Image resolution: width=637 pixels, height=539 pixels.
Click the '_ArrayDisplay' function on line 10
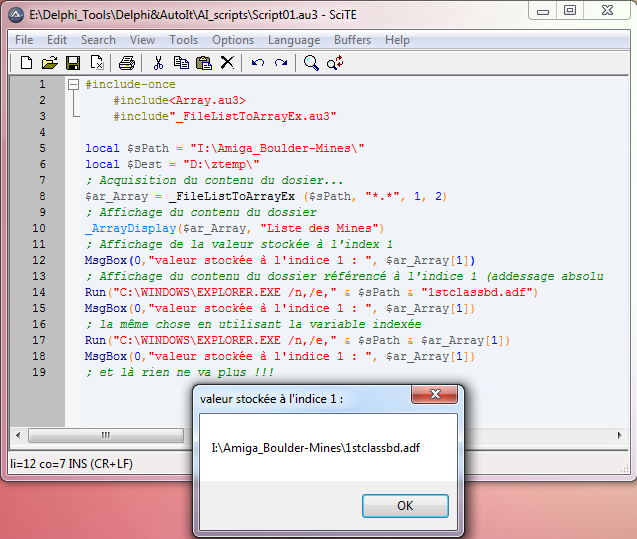130,229
